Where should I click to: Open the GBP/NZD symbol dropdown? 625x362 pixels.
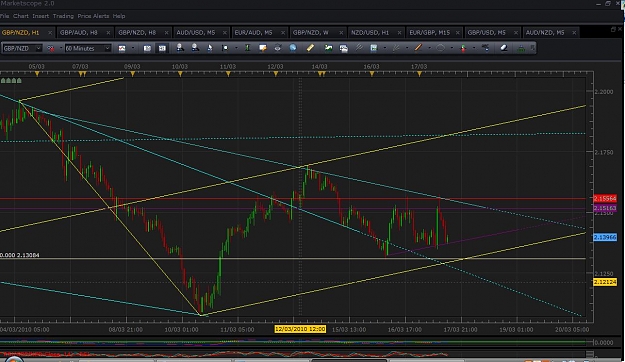pyautogui.click(x=22, y=48)
